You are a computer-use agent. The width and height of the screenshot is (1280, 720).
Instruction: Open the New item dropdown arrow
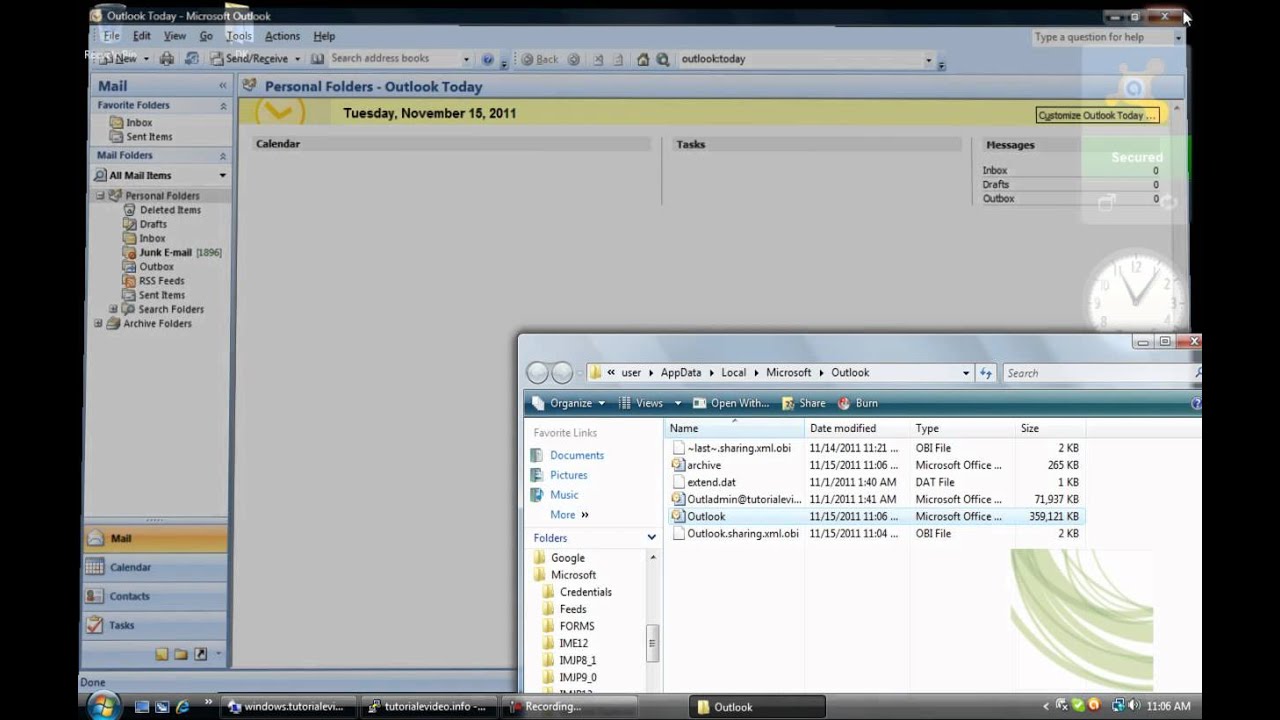click(x=146, y=59)
